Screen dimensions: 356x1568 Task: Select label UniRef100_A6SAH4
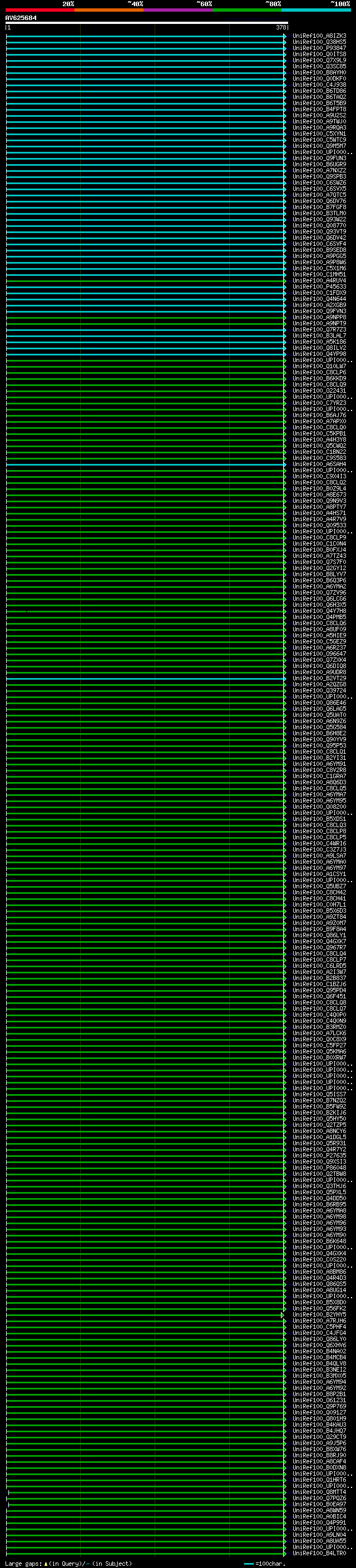point(319,464)
